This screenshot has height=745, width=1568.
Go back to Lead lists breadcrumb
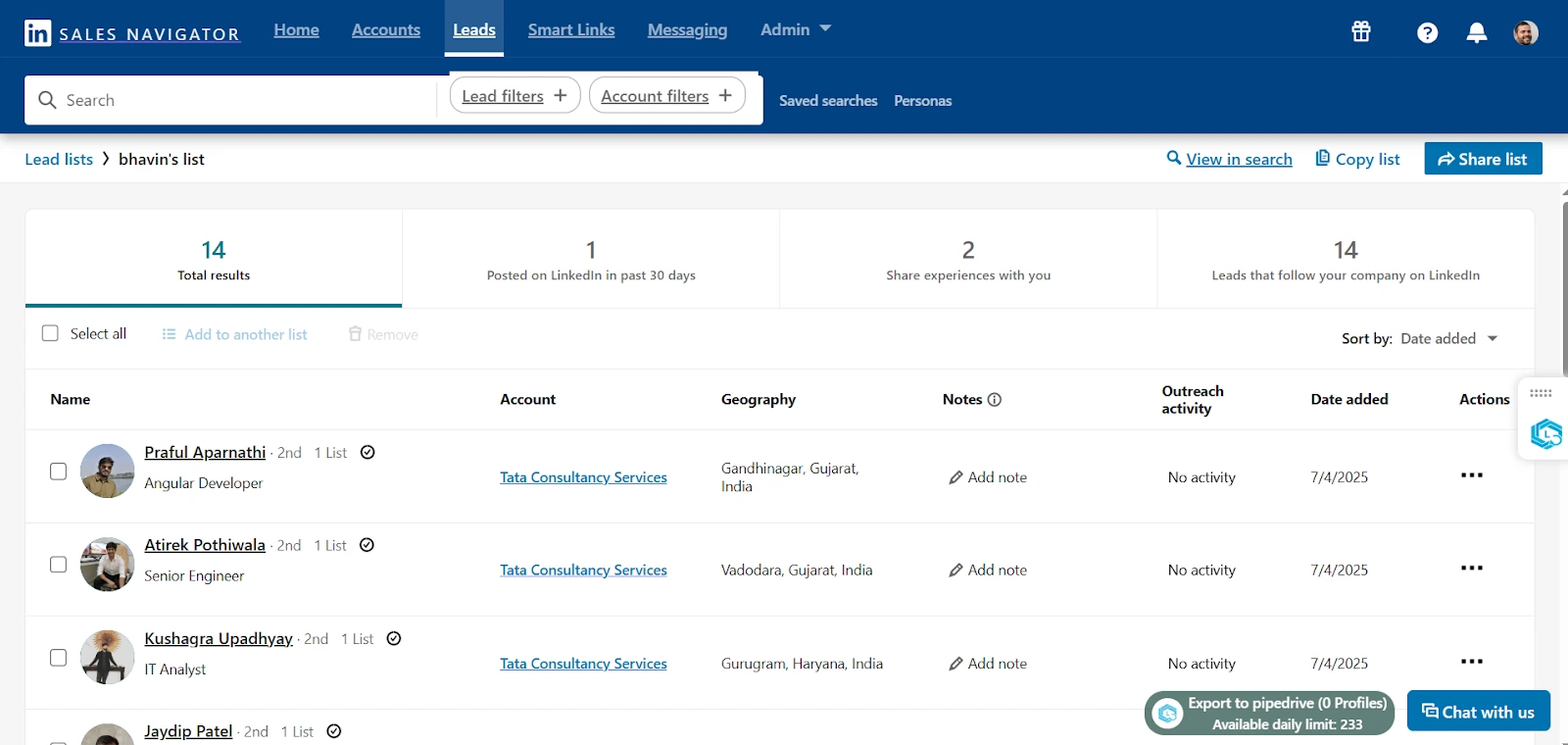click(59, 159)
